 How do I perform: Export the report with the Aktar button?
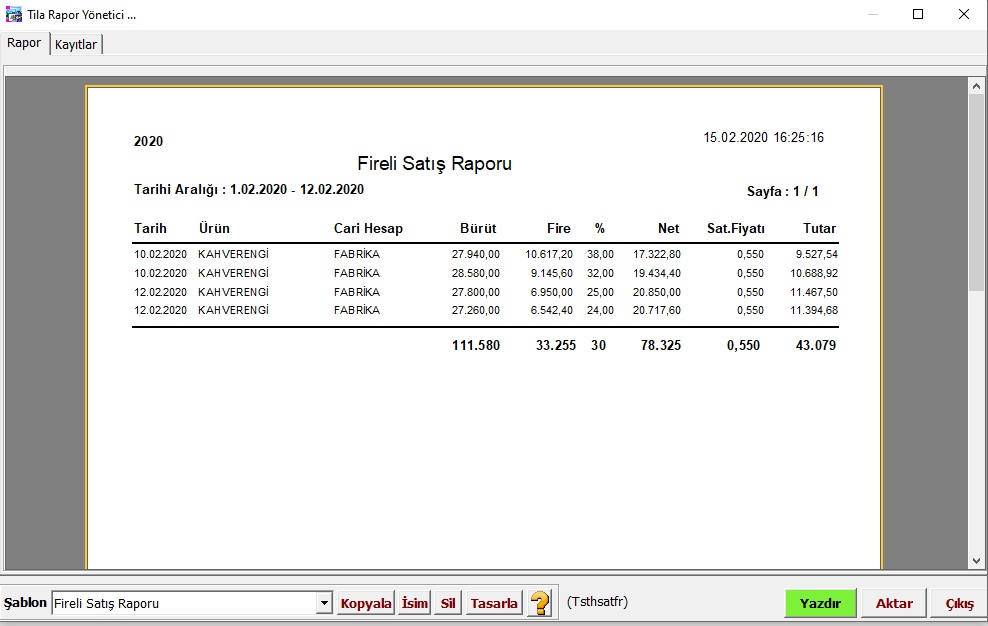click(x=894, y=603)
